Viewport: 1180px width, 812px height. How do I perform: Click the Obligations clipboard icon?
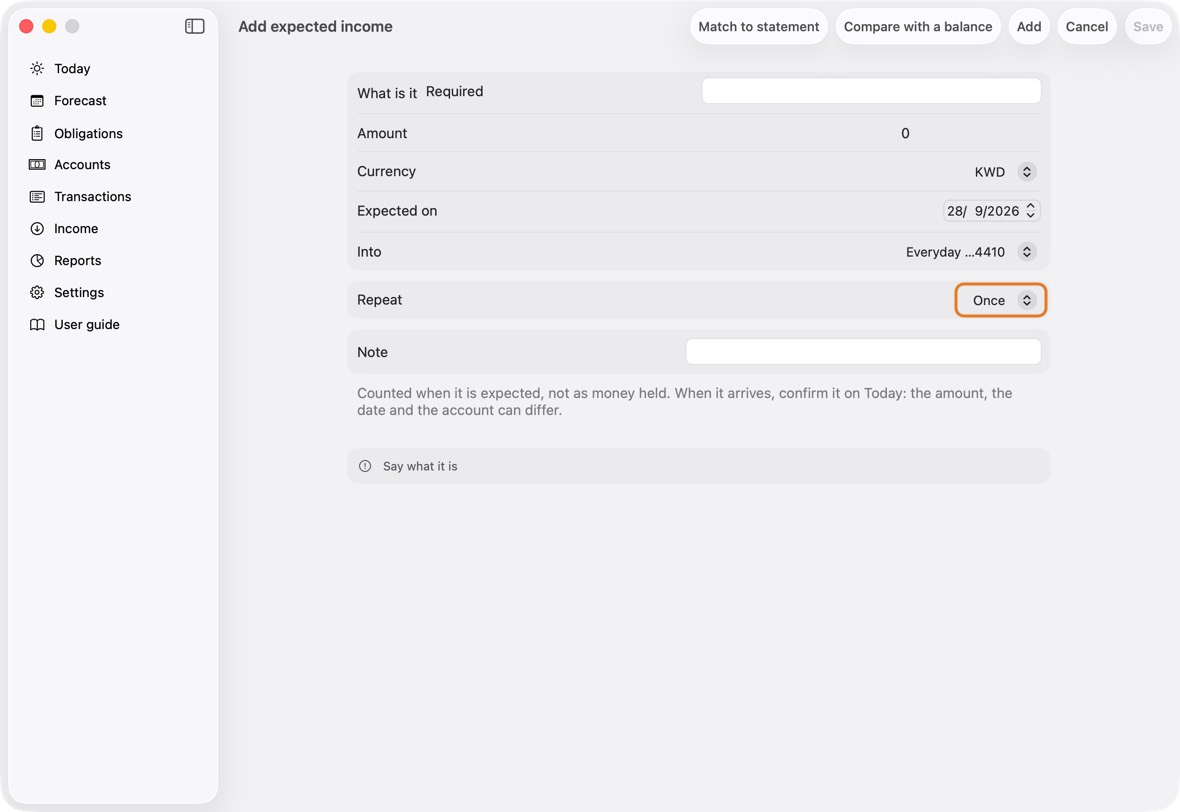click(x=37, y=133)
